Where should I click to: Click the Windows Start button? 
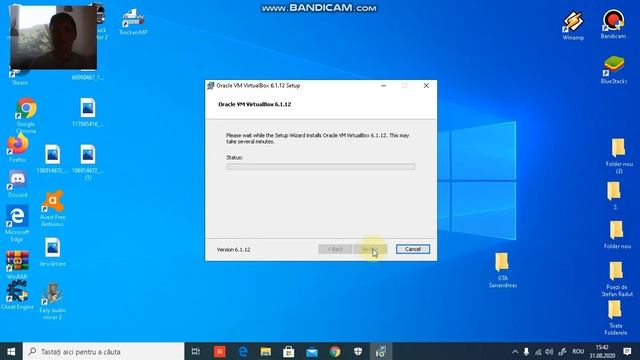(11, 351)
